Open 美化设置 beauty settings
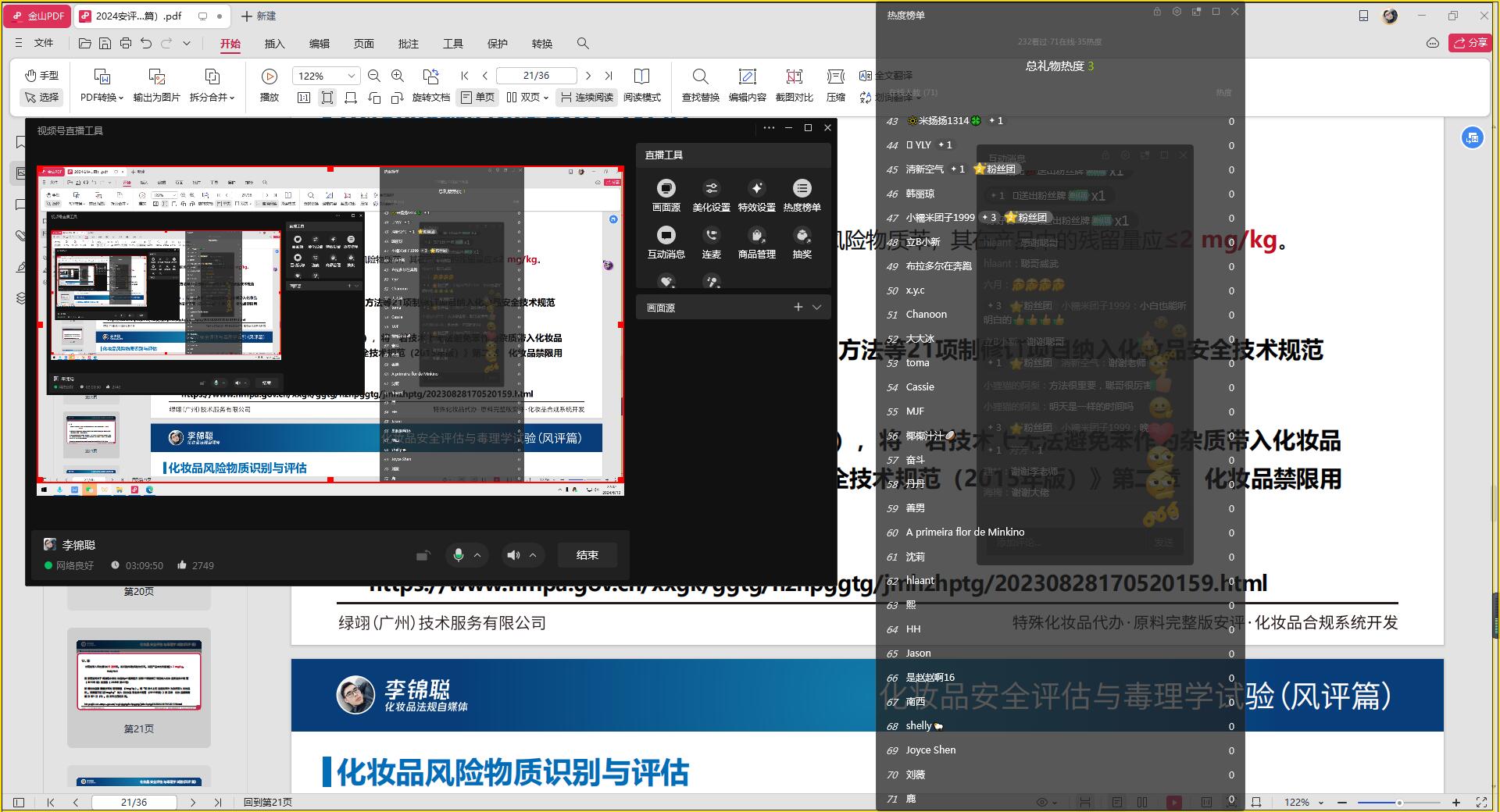Screen dimensions: 1500x812 (x=711, y=195)
